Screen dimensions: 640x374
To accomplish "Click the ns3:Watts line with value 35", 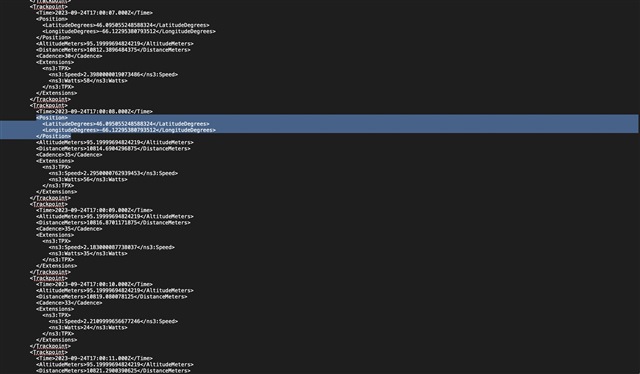I will click(88, 253).
